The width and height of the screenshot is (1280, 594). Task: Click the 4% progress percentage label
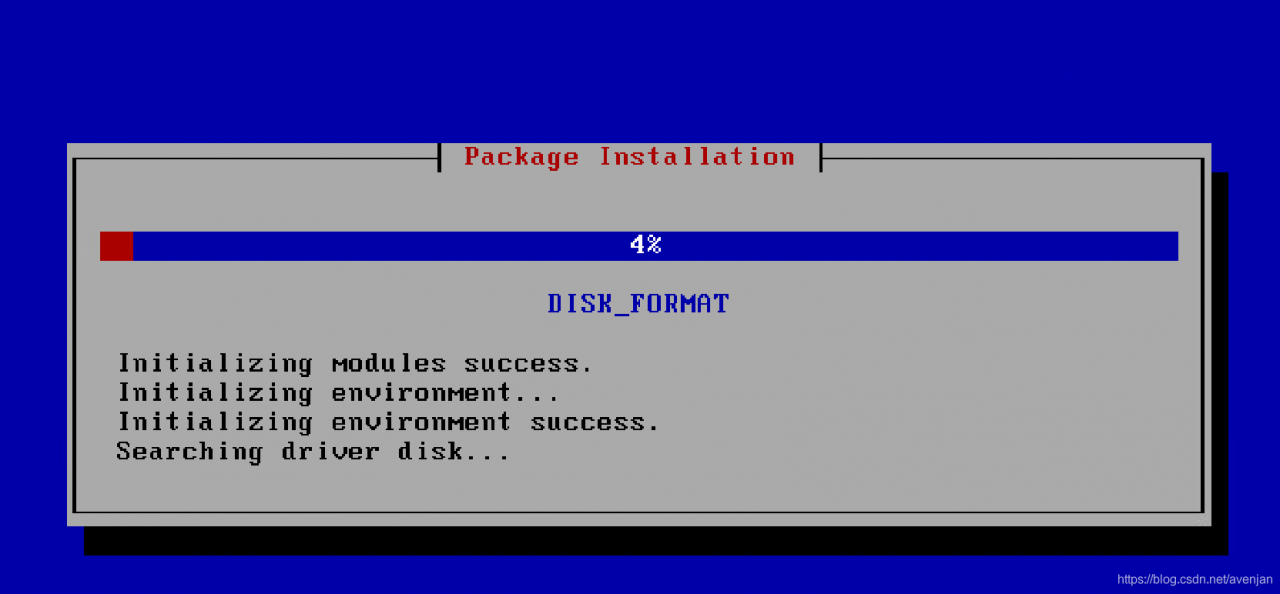[646, 245]
